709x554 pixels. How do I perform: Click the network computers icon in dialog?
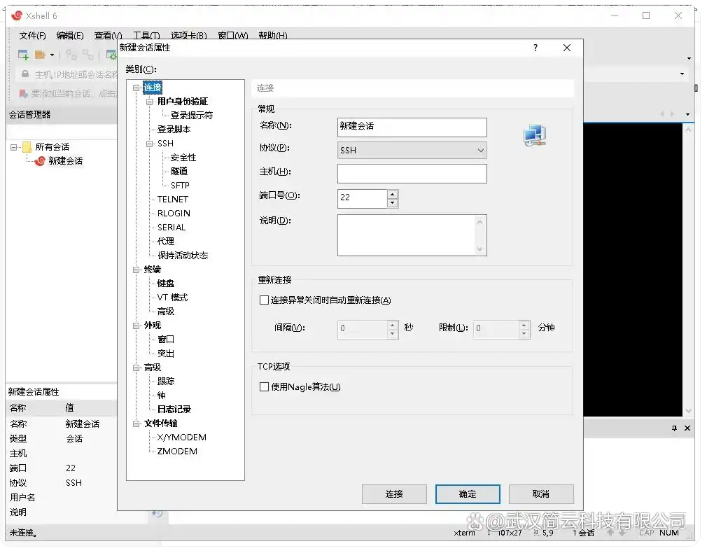click(x=534, y=136)
